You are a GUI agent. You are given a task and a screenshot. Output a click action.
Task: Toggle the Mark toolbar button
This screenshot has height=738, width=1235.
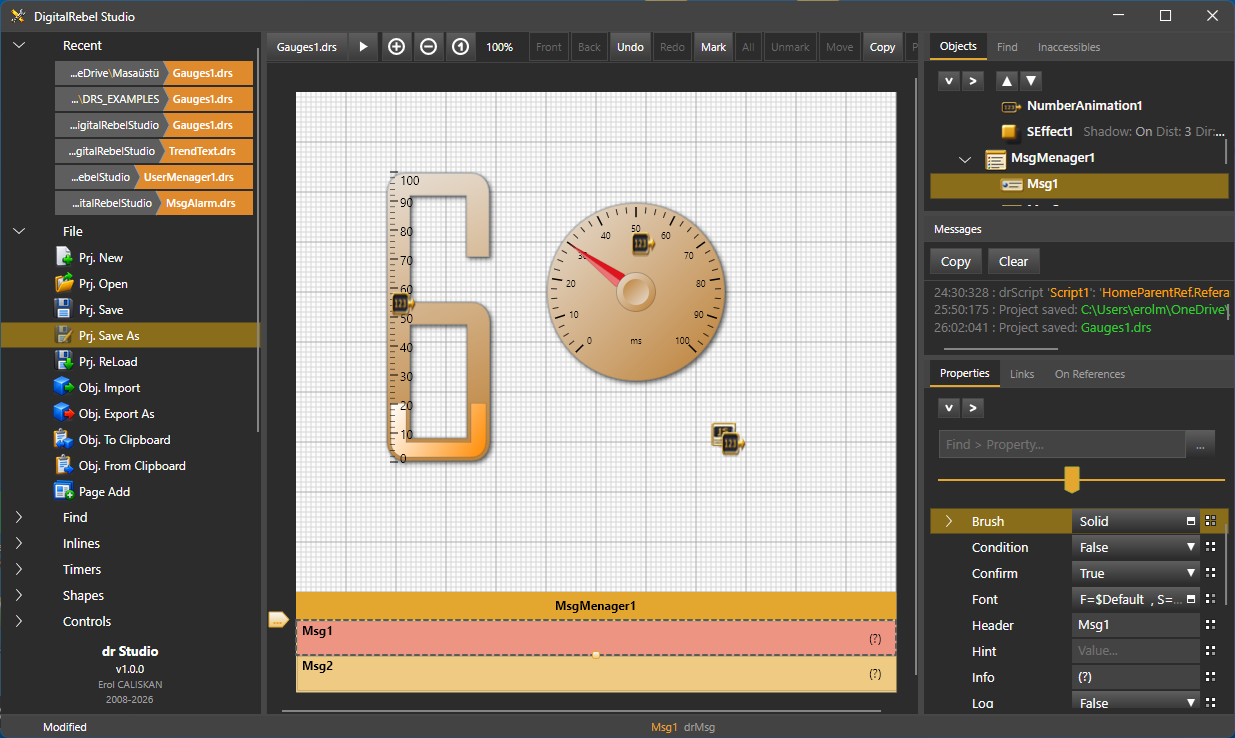tap(714, 47)
